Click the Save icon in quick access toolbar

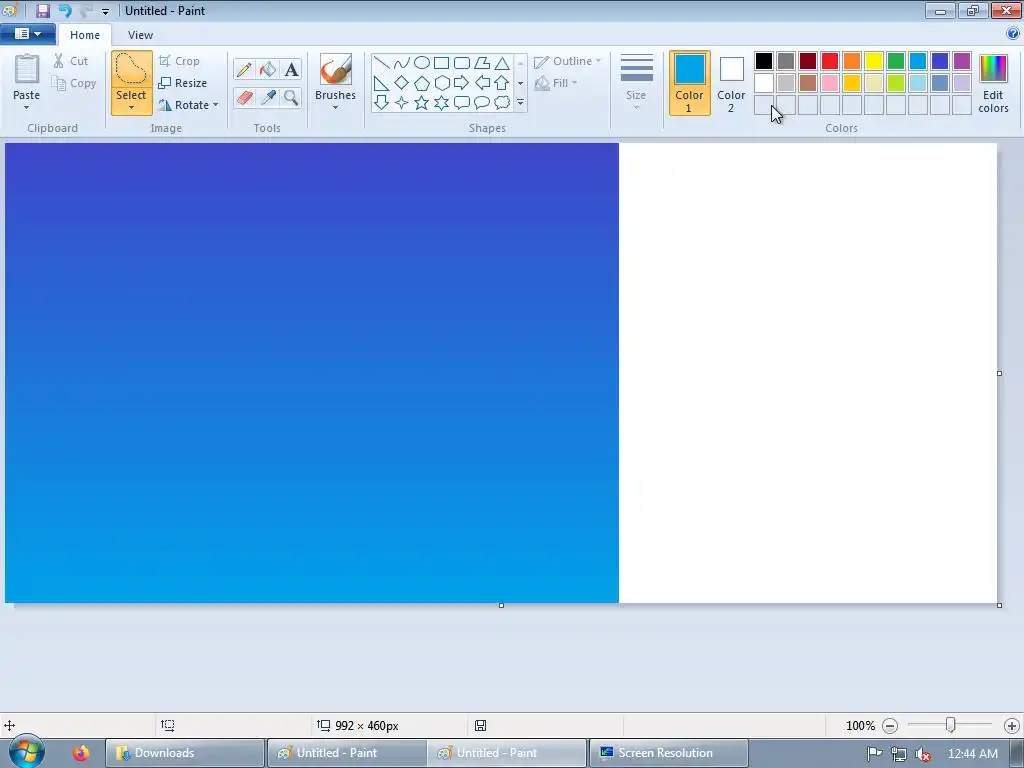tap(43, 10)
